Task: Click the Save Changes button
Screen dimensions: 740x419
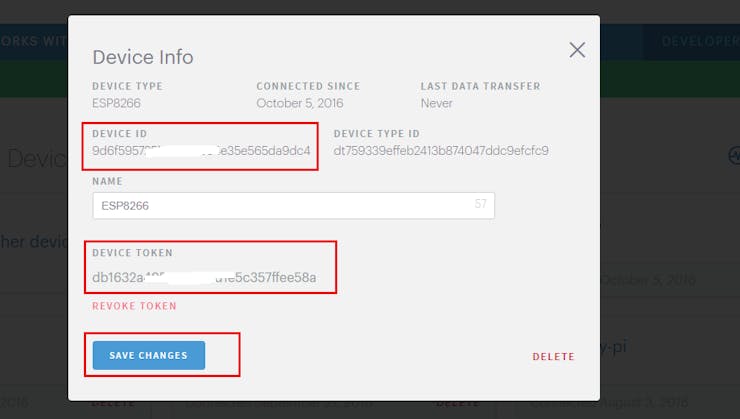Action: (149, 355)
